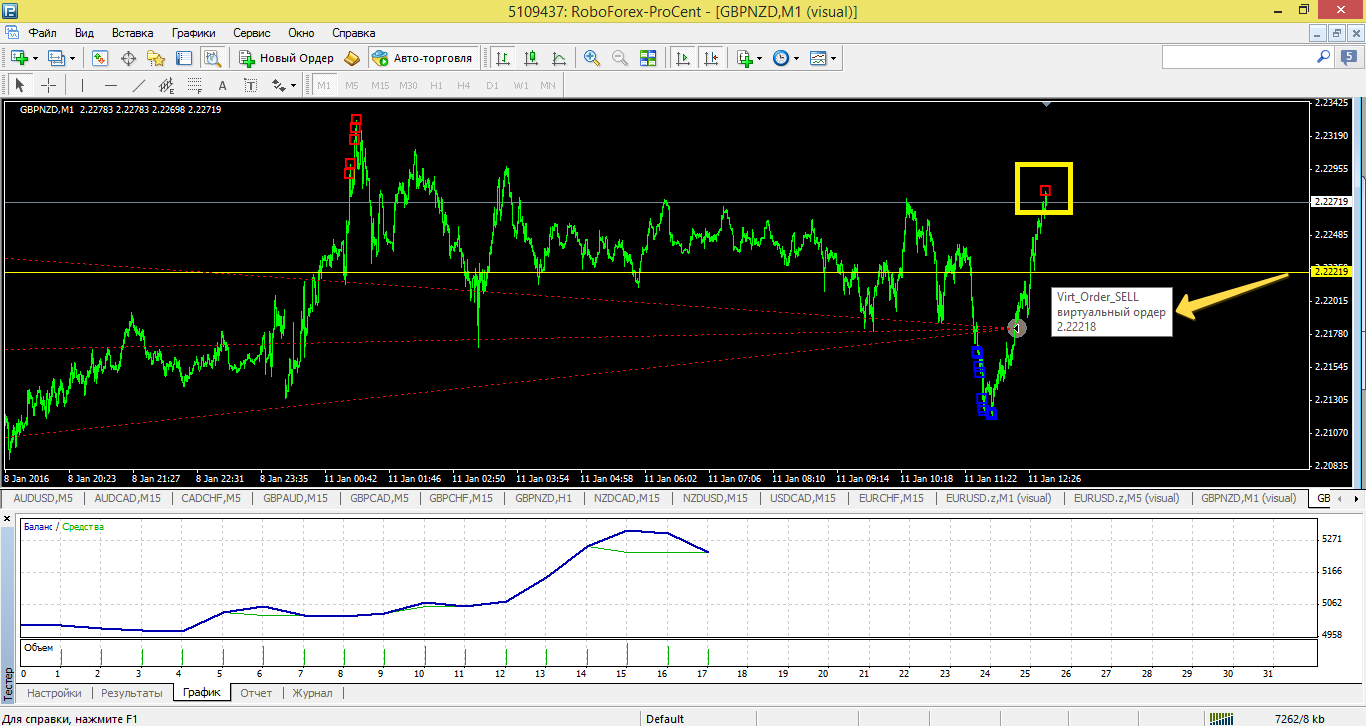Toggle the Авто-торговля button

coord(422,58)
